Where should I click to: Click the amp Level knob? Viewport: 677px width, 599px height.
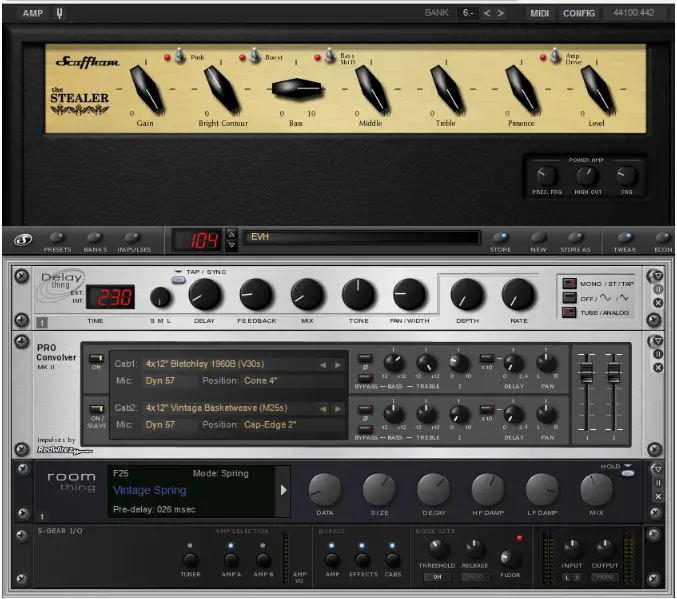tap(598, 89)
